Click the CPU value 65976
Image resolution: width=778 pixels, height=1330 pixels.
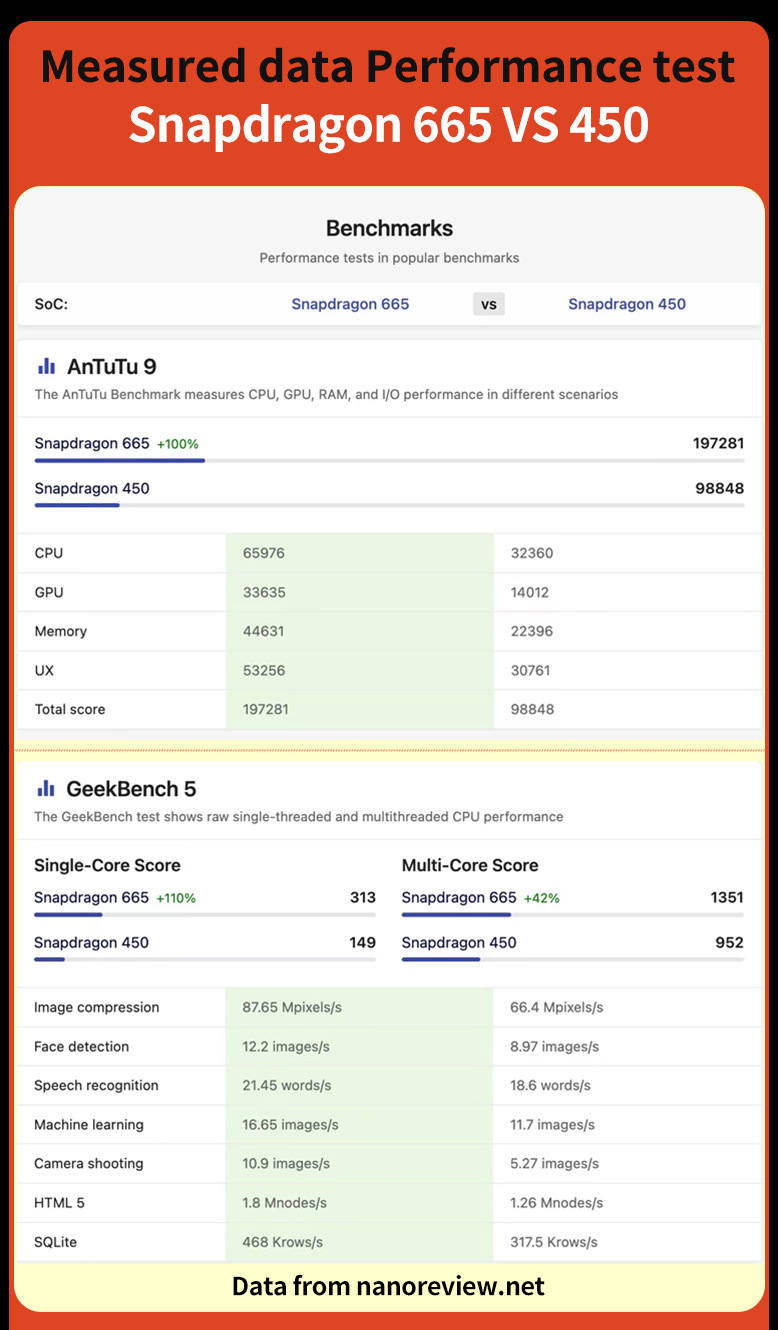pos(264,553)
